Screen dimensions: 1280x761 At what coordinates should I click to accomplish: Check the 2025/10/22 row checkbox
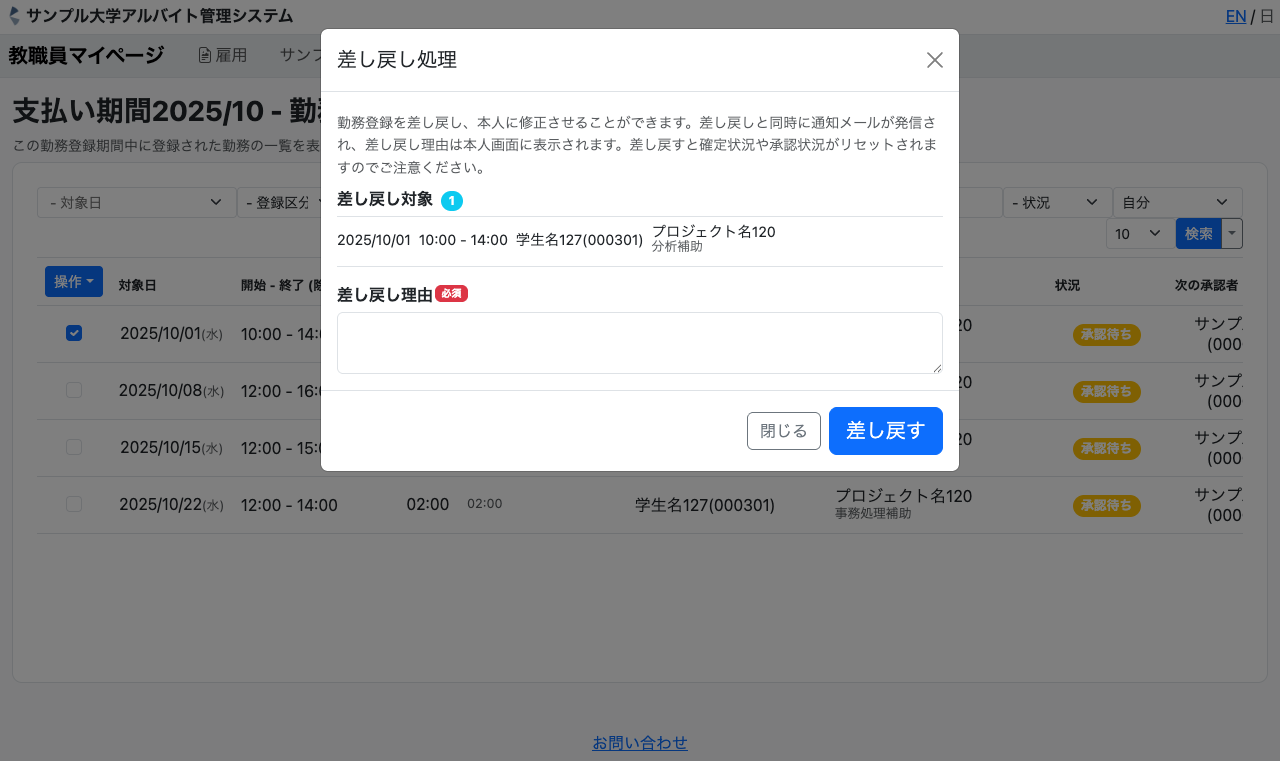point(74,504)
